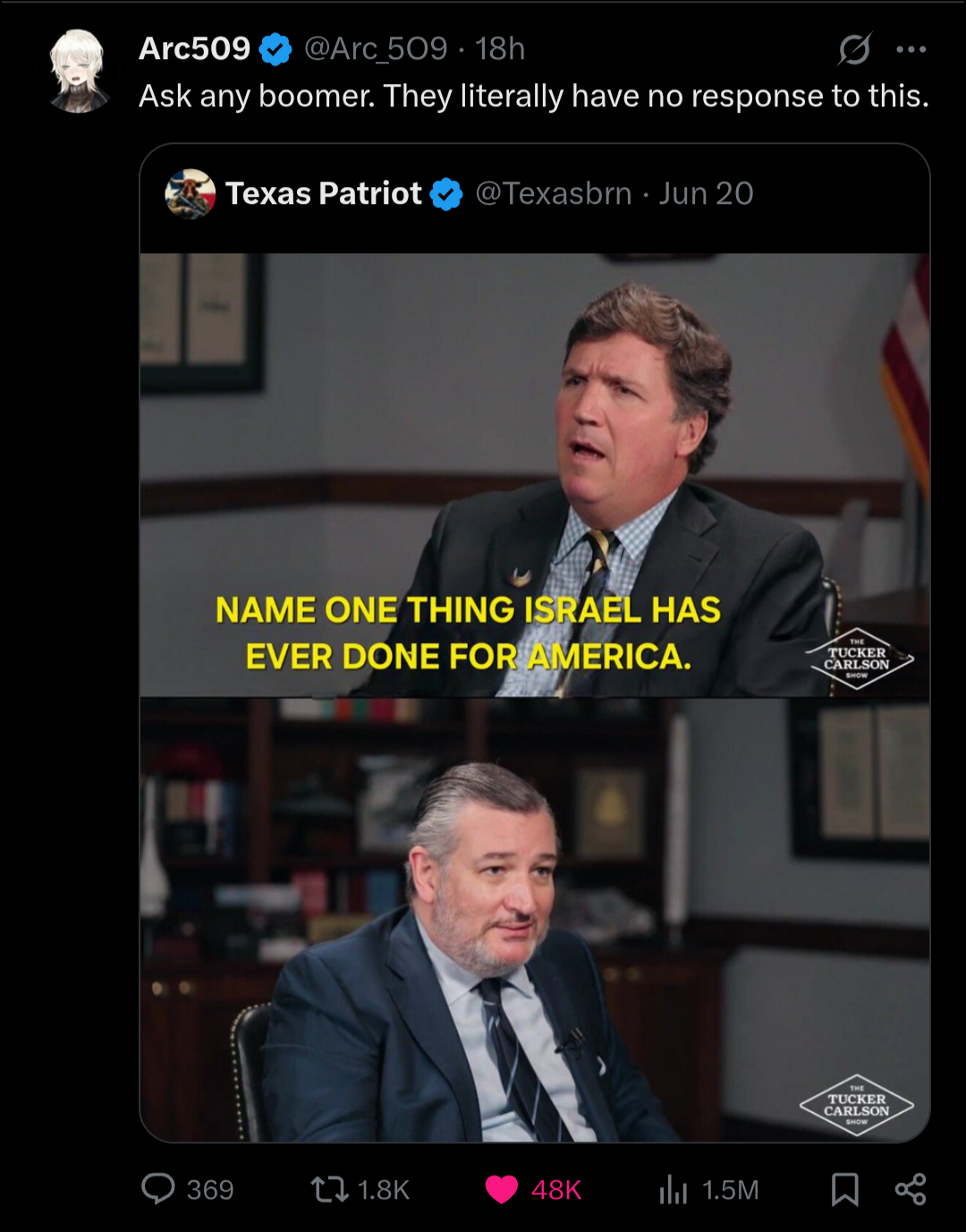The height and width of the screenshot is (1232, 966).
Task: Click Arc509's blue verified badge
Action: click(275, 49)
